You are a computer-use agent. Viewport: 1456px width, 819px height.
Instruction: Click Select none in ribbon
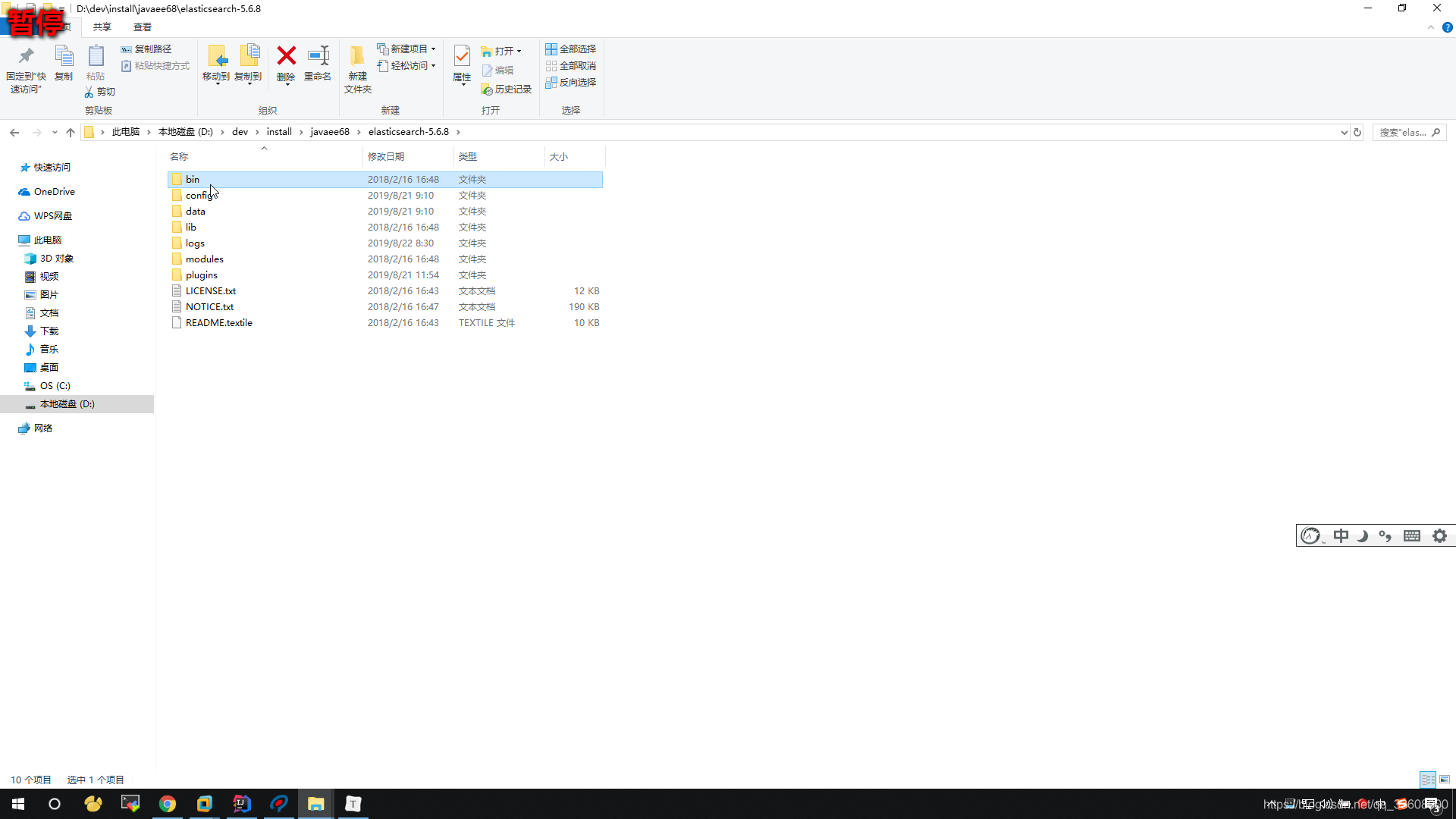[x=571, y=66]
